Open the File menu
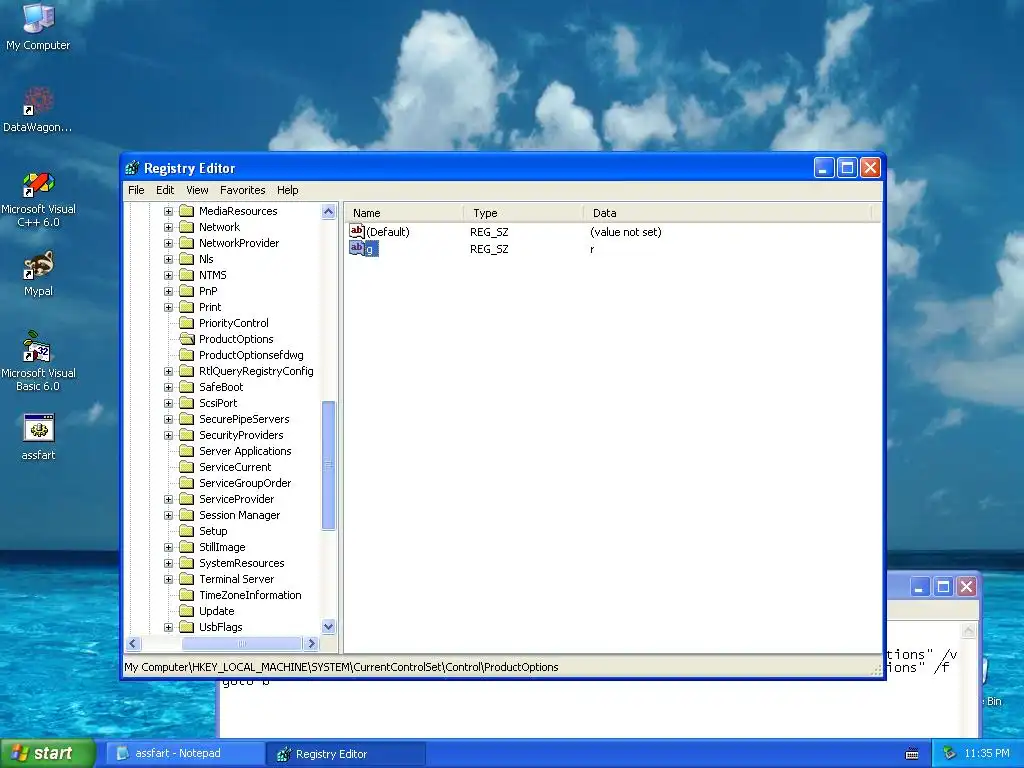This screenshot has width=1024, height=768. (136, 190)
